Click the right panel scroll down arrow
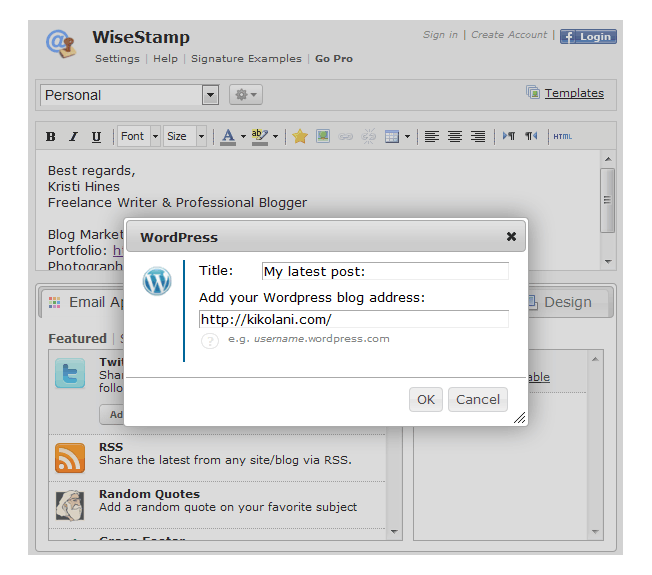 [595, 531]
